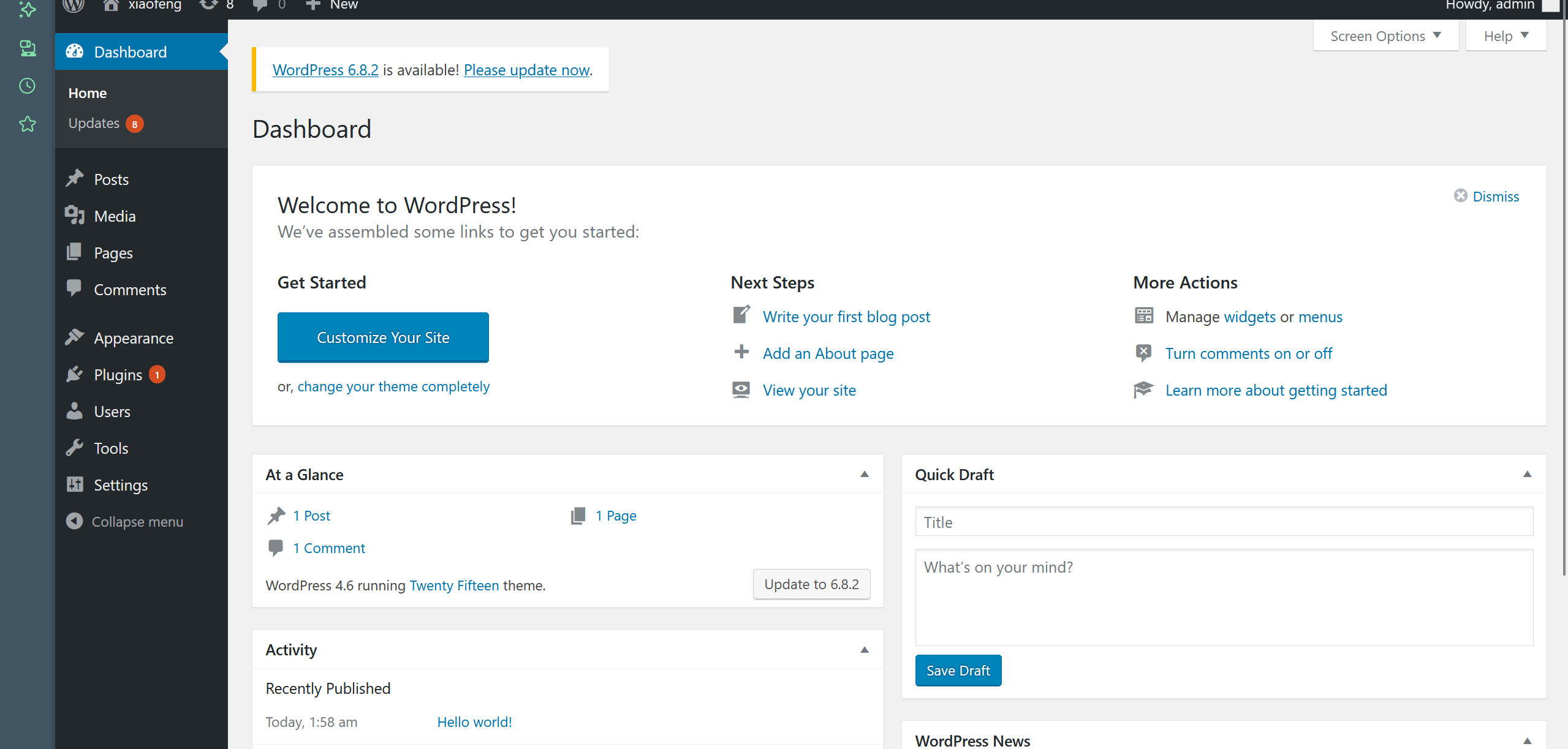Click the graduation cap icon beside Learn more
This screenshot has width=1568, height=749.
point(1143,390)
